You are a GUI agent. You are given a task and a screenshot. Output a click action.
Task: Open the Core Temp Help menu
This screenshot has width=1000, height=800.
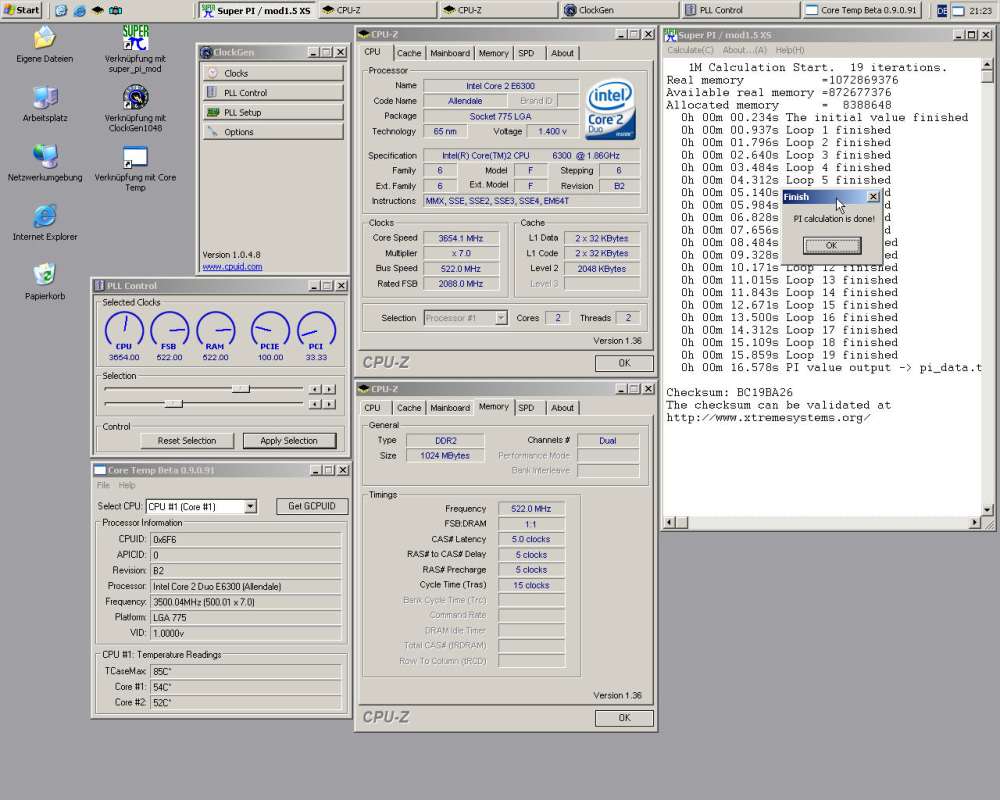pos(127,485)
